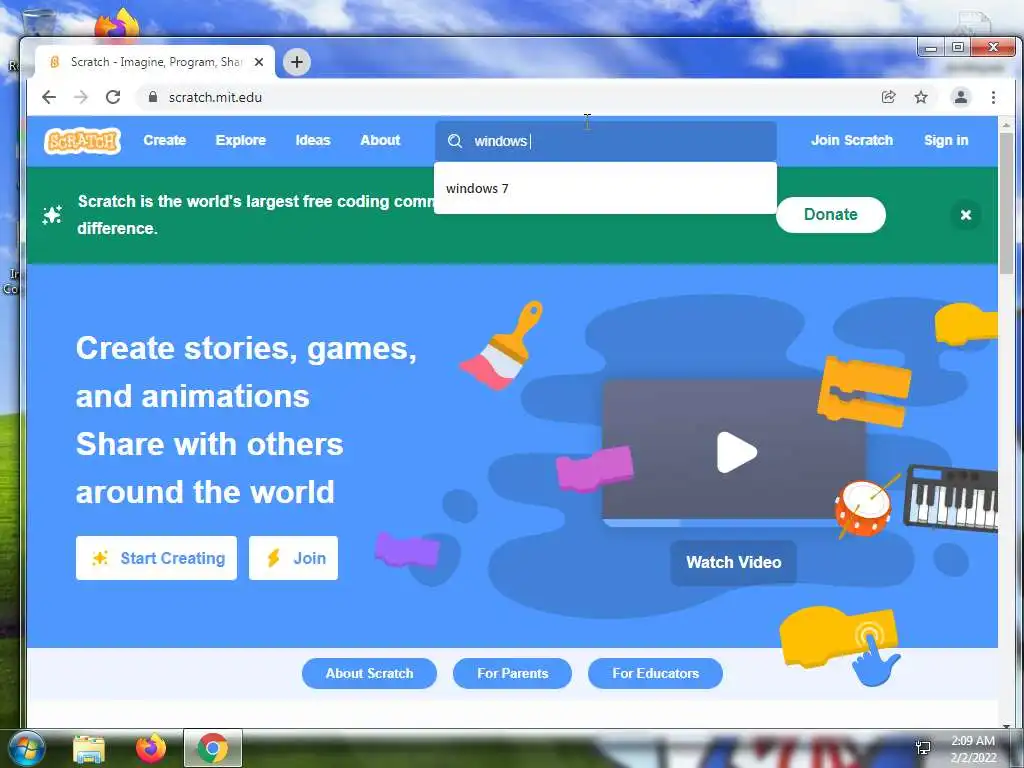The image size is (1024, 768).
Task: Click the sparkle icon in the green banner
Action: 52,215
